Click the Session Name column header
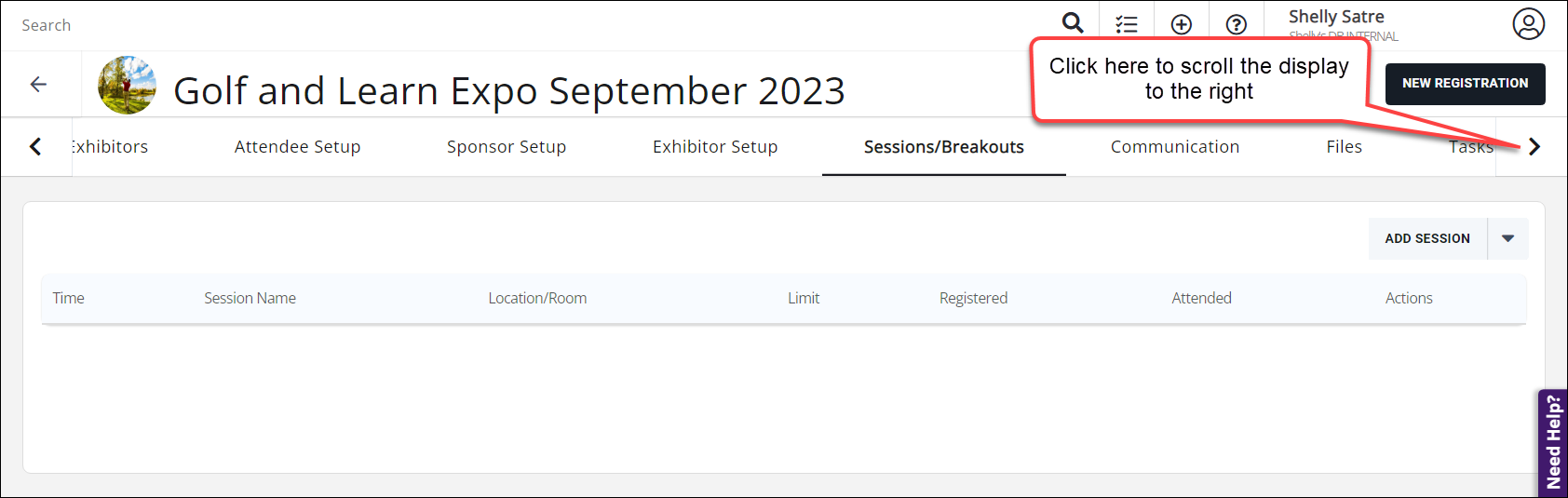This screenshot has height=498, width=1568. click(x=250, y=298)
